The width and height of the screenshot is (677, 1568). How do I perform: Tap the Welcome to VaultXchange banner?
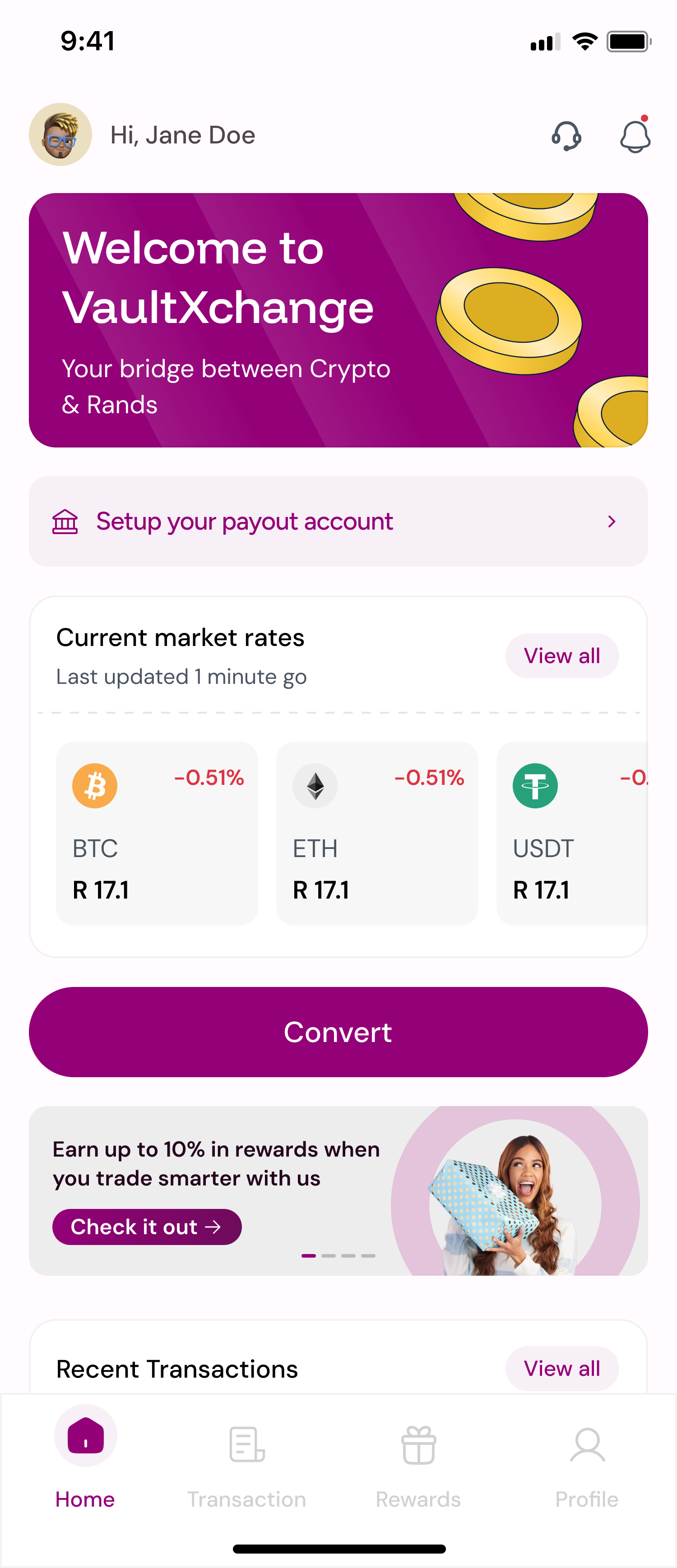(338, 320)
